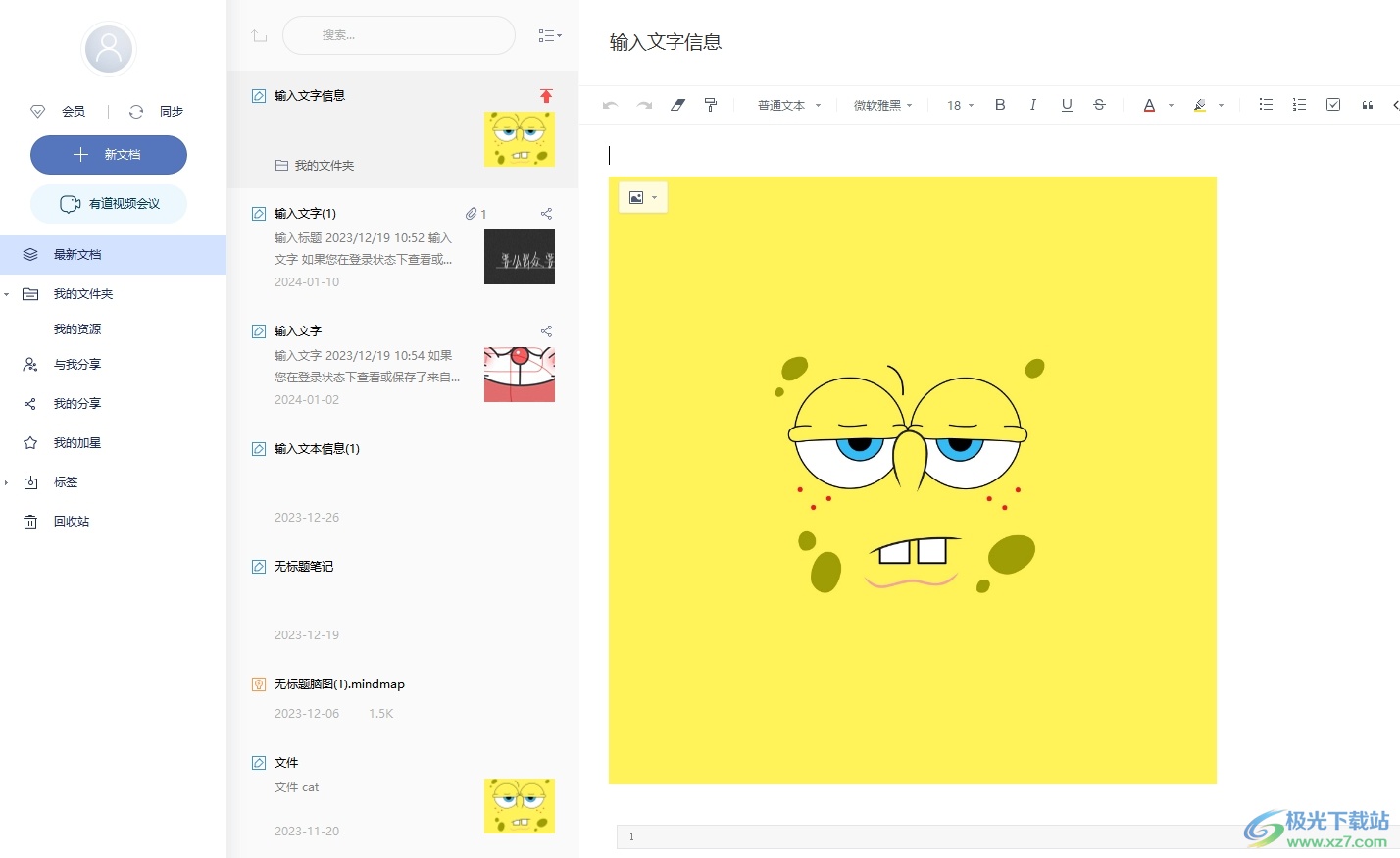Insert a bulleted list
The image size is (1400, 858).
pos(1266,105)
